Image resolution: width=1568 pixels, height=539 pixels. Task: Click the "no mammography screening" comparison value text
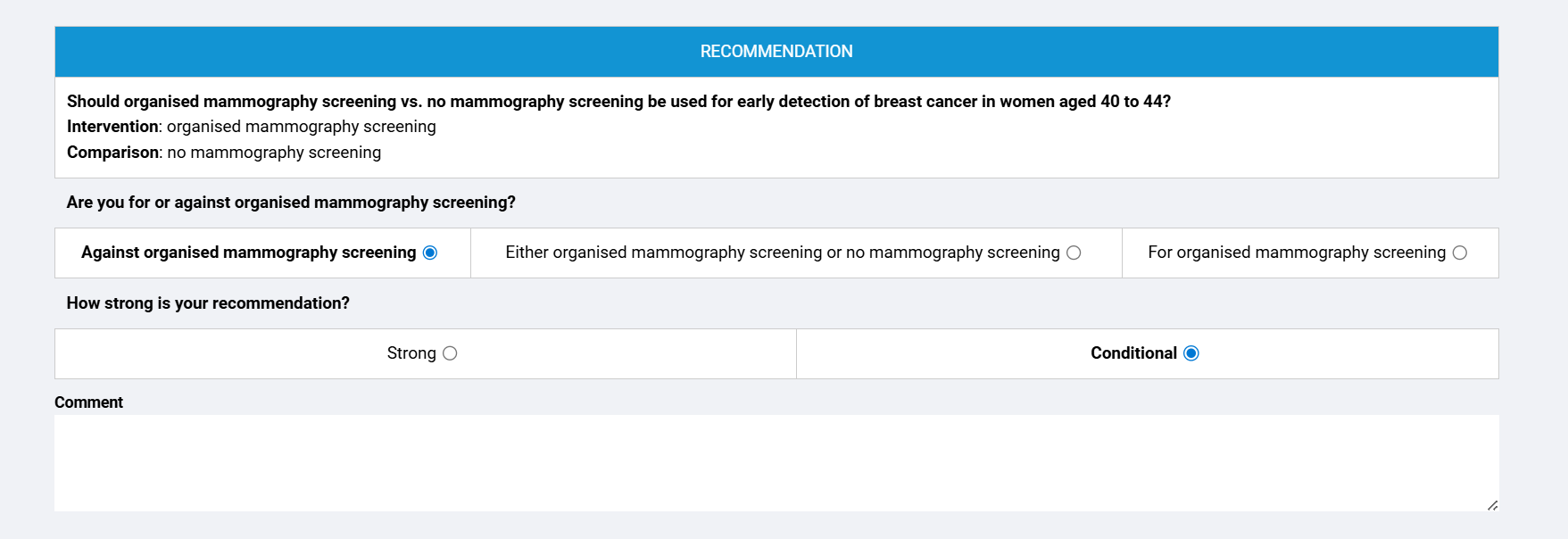pos(274,153)
